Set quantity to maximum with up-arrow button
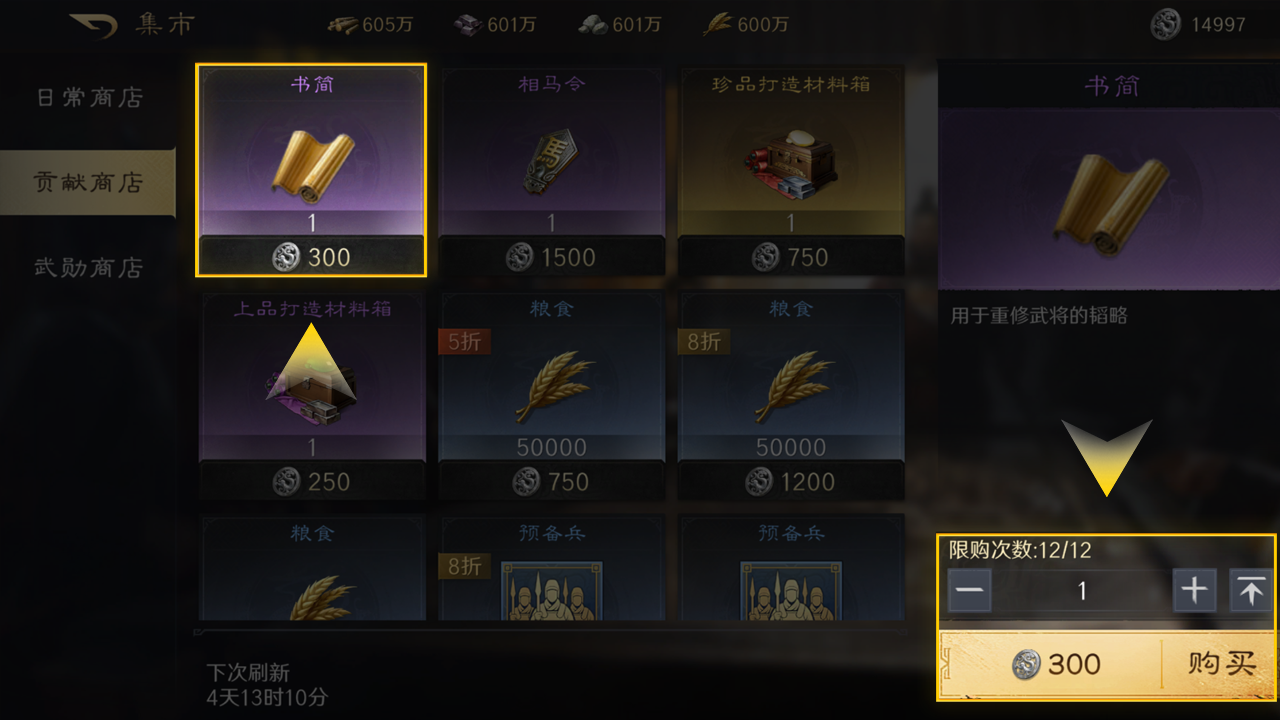This screenshot has width=1280, height=720. 1251,591
